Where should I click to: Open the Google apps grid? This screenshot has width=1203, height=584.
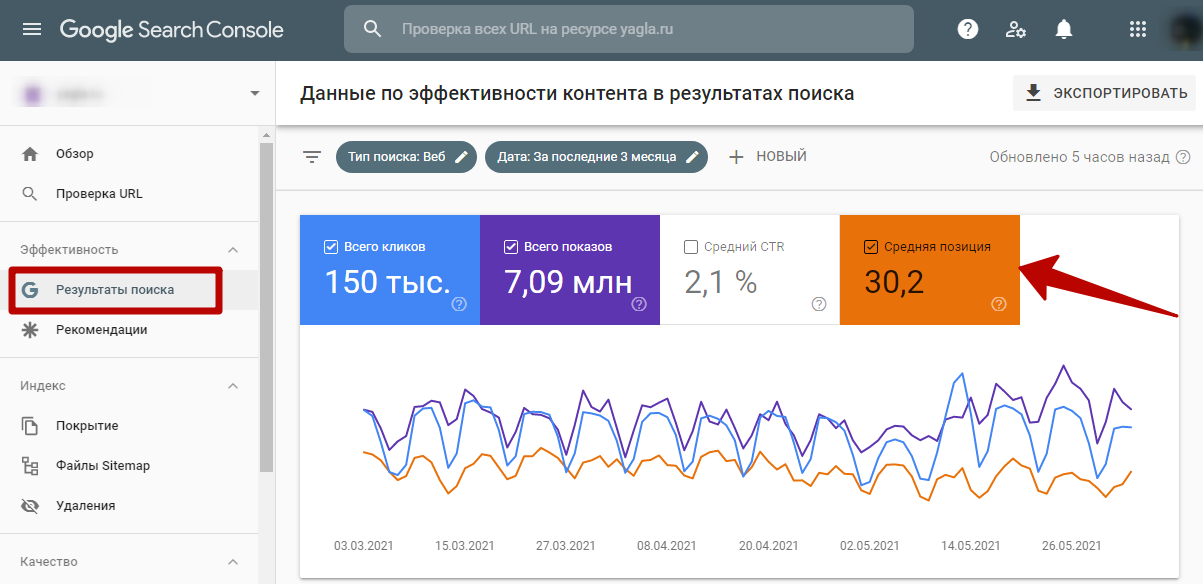[x=1137, y=29]
